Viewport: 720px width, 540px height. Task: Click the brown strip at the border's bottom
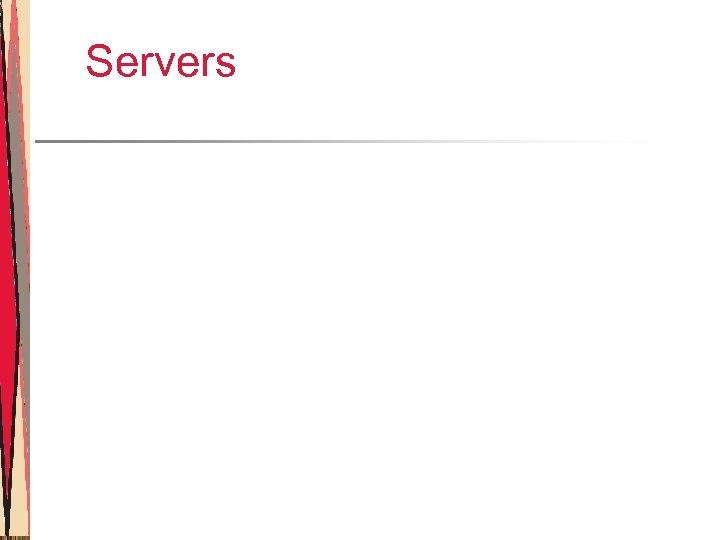click(x=15, y=538)
